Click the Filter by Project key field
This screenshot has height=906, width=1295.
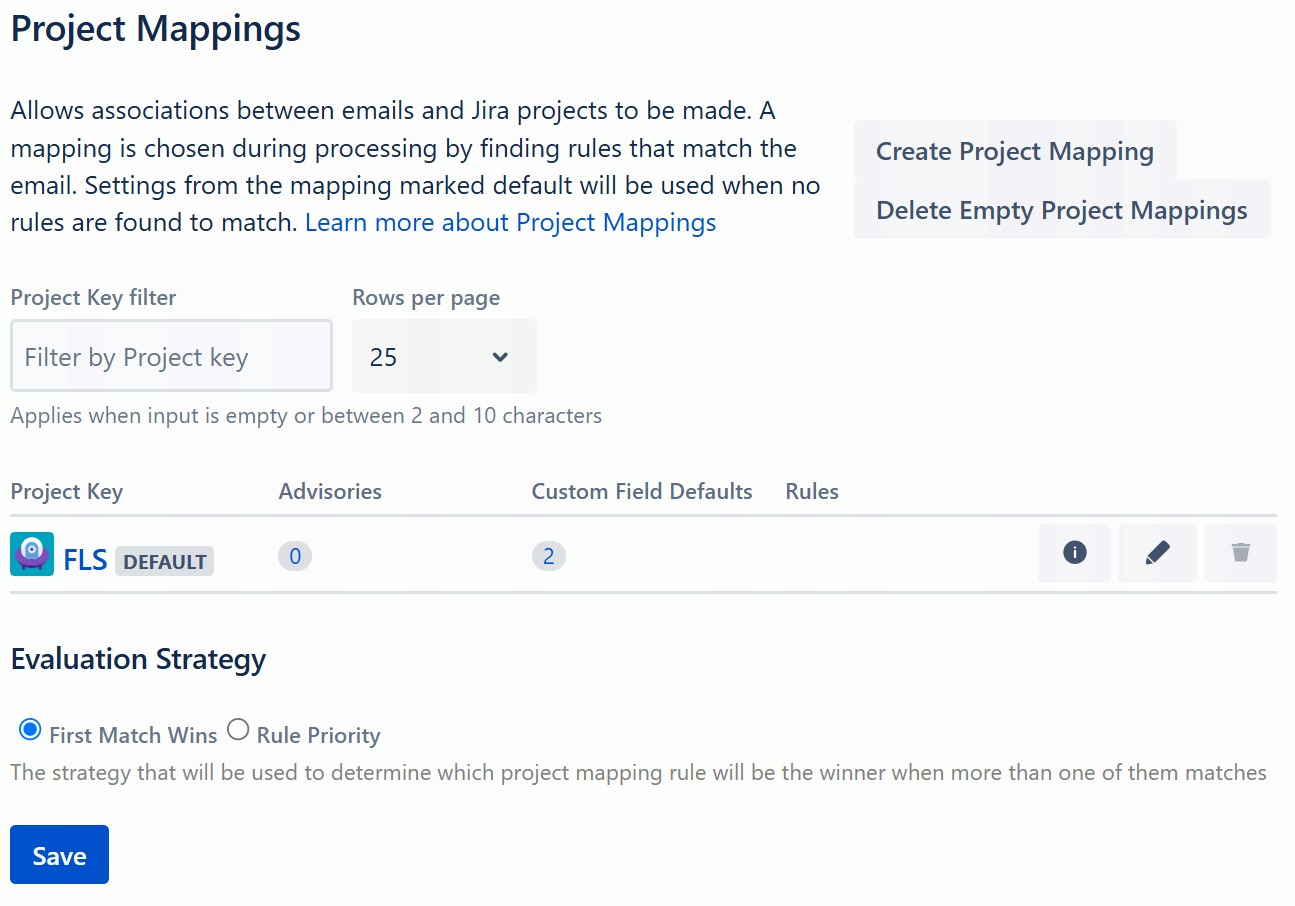click(170, 355)
